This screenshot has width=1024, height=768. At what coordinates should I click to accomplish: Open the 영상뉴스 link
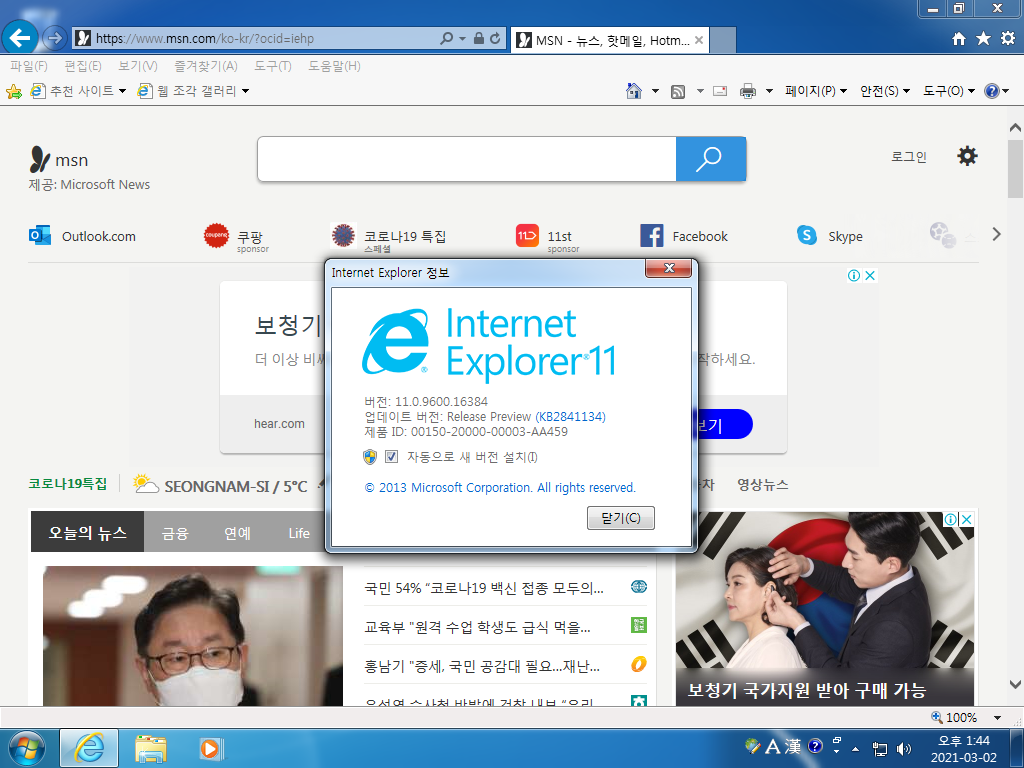[763, 485]
